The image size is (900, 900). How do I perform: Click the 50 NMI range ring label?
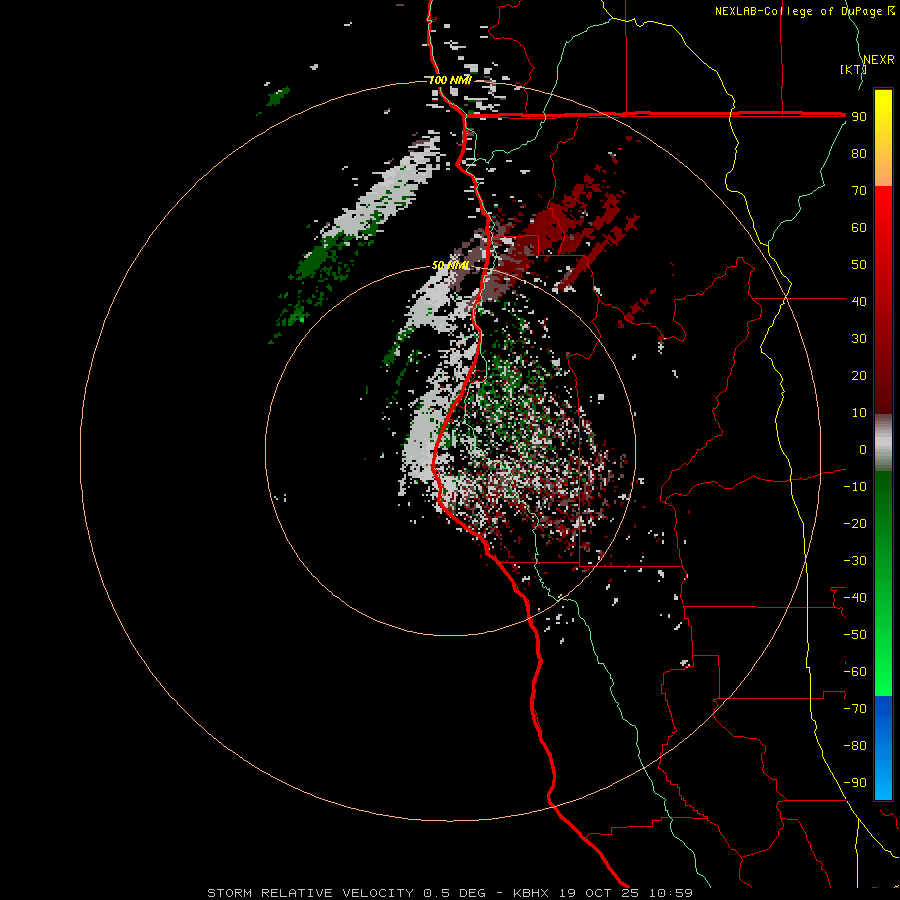tap(451, 265)
